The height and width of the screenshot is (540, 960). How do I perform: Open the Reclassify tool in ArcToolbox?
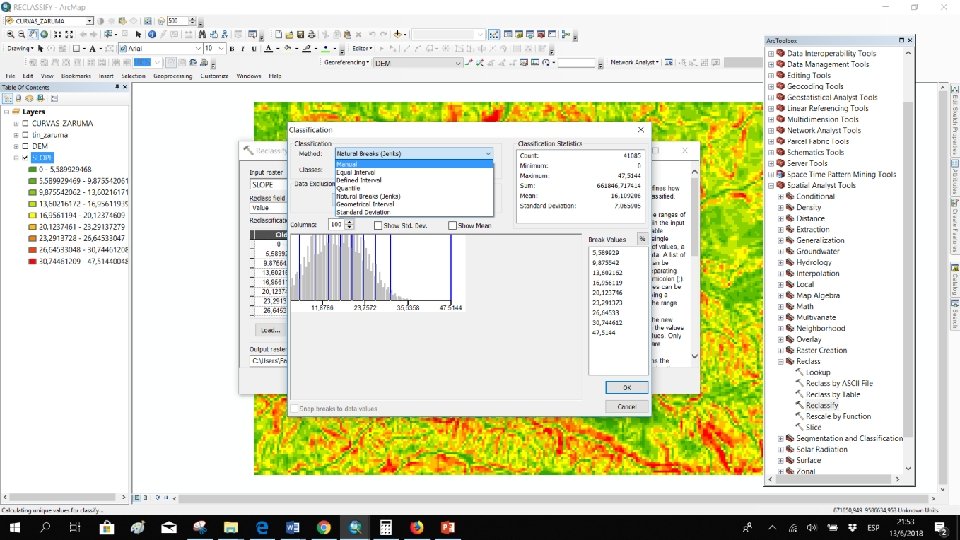click(x=821, y=405)
